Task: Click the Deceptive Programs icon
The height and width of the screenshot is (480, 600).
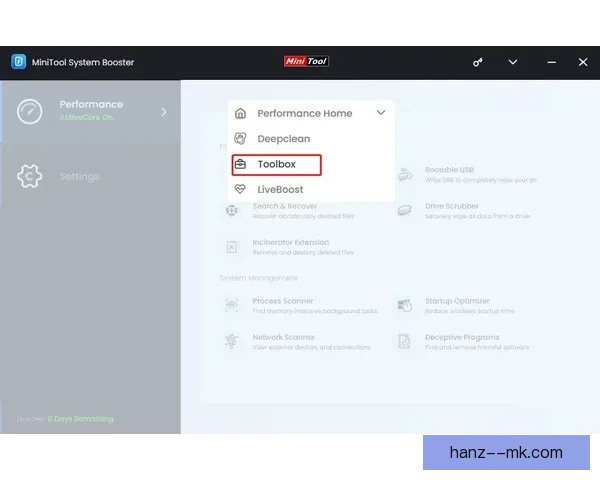Action: pos(404,341)
